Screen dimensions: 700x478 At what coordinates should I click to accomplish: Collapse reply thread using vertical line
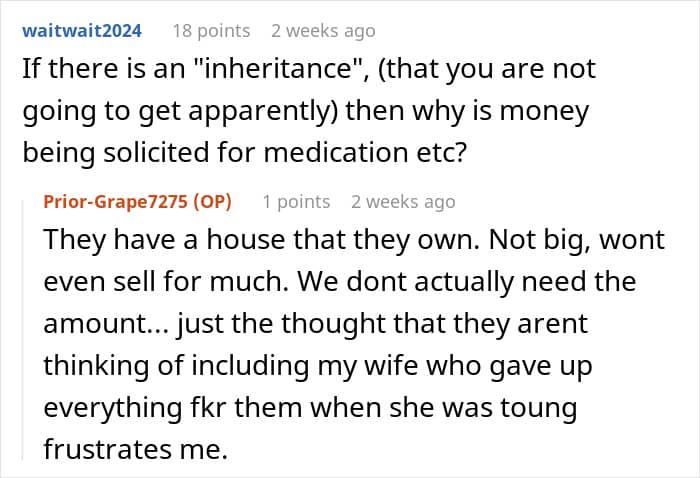tap(23, 330)
